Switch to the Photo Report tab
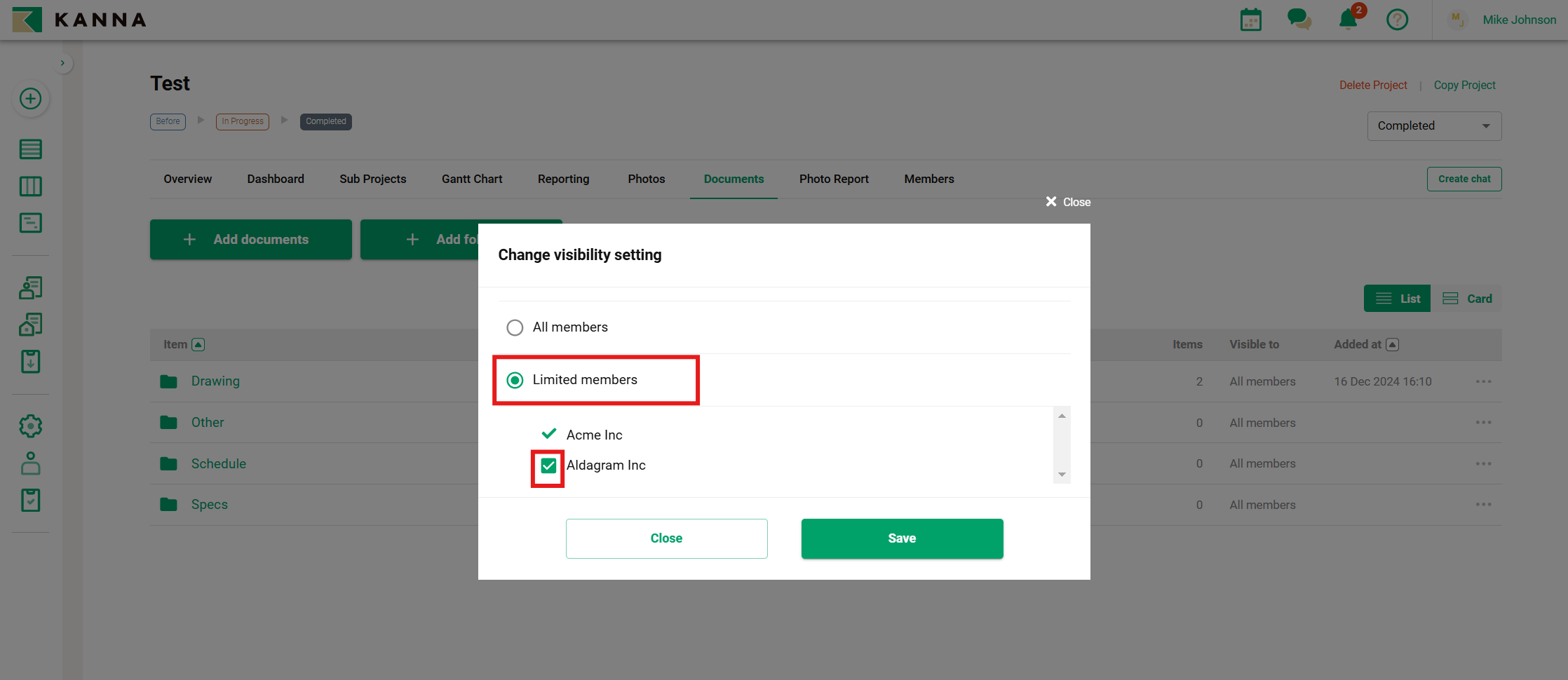 point(834,179)
